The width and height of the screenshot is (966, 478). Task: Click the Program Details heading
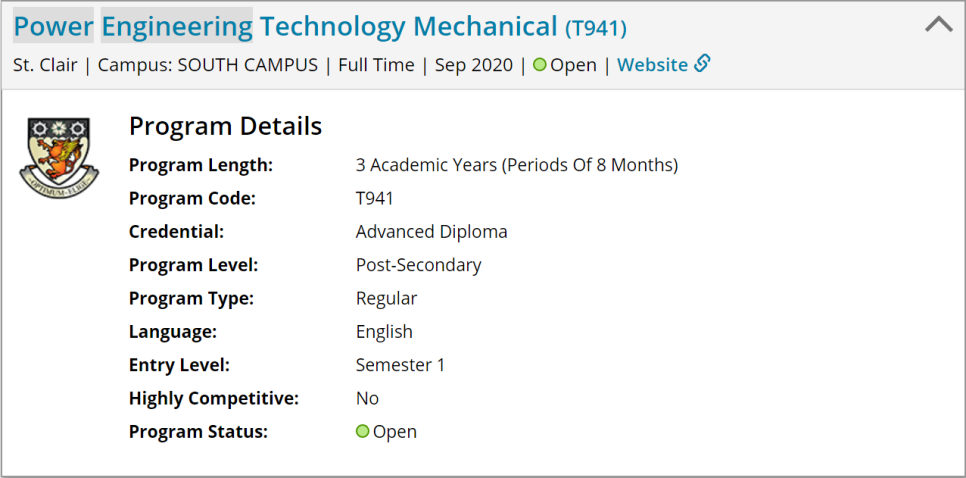(x=225, y=126)
